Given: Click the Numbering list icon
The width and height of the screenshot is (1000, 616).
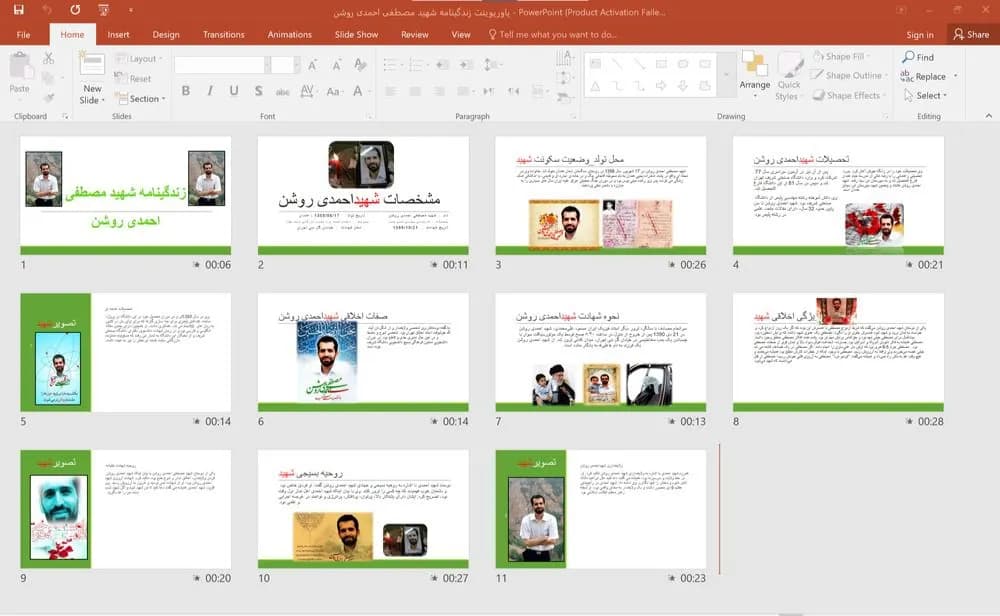Looking at the screenshot, I should (x=416, y=64).
